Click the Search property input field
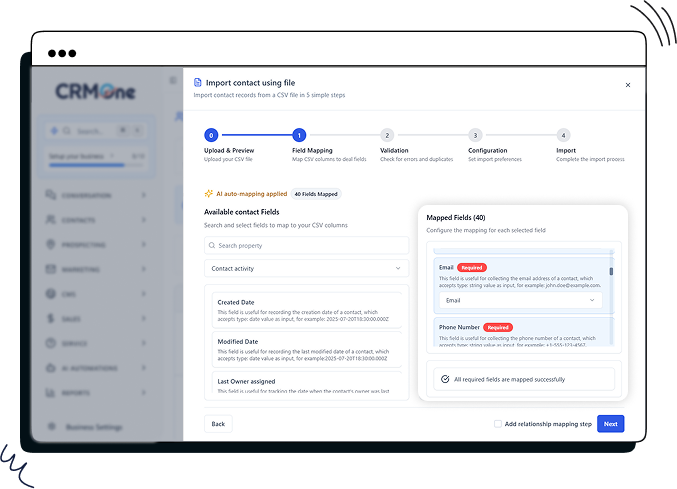The height and width of the screenshot is (489, 677). tap(306, 245)
